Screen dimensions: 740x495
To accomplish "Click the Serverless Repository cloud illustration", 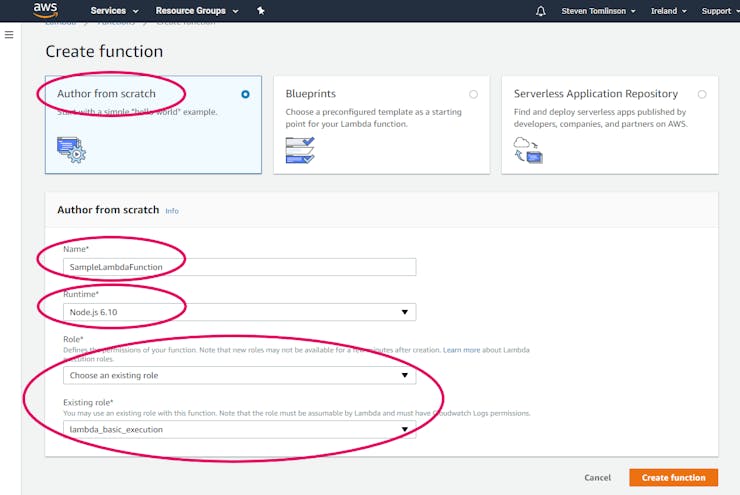I will pyautogui.click(x=528, y=150).
